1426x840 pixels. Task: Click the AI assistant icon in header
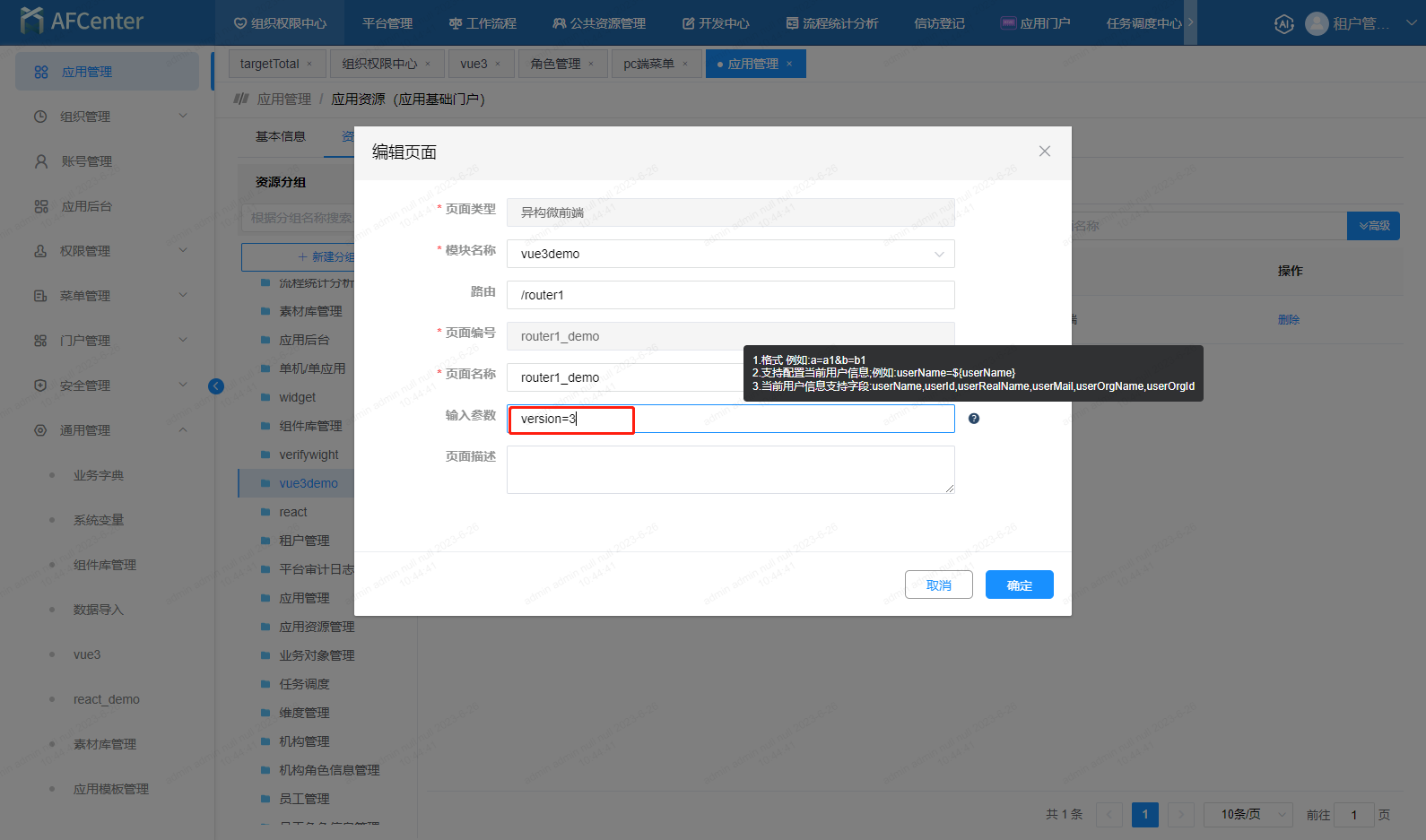coord(1283,24)
